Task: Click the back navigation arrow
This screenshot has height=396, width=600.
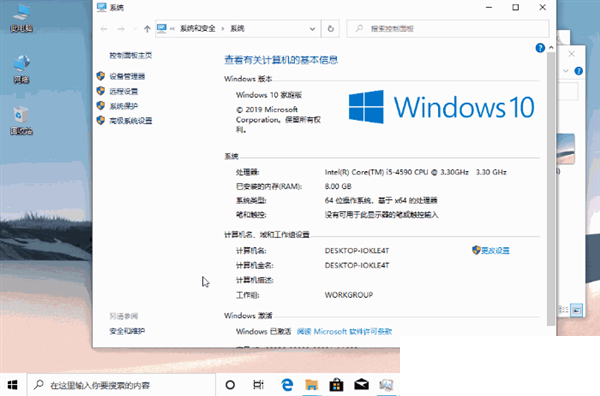Action: coord(104,29)
